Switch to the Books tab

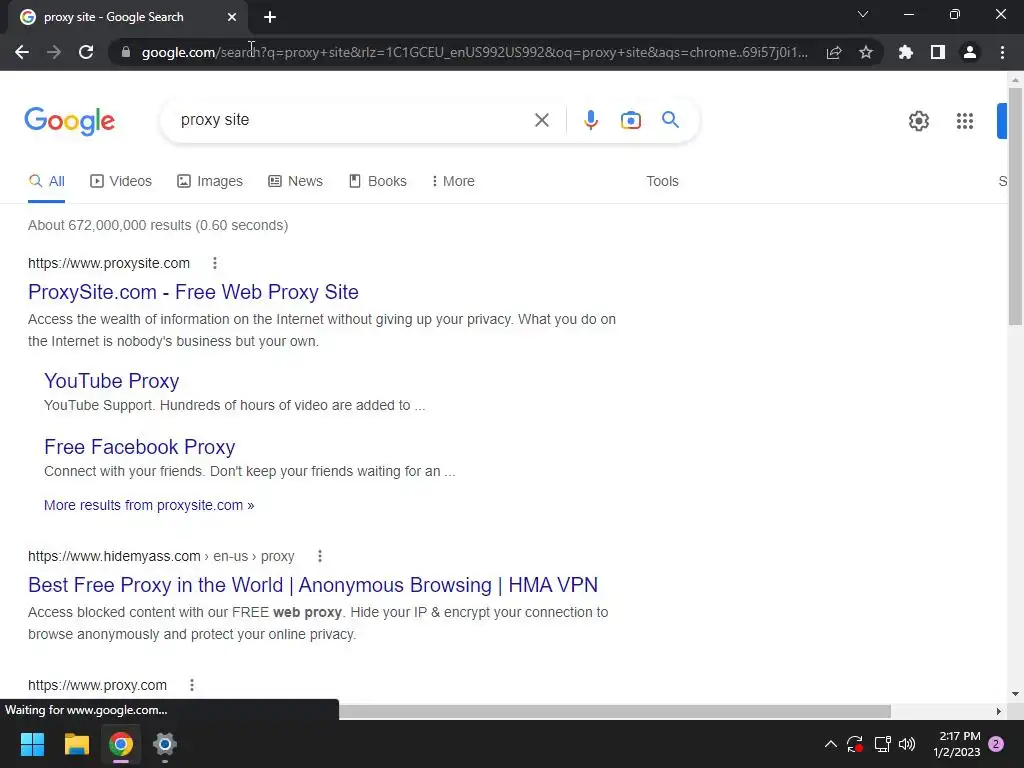click(x=378, y=181)
